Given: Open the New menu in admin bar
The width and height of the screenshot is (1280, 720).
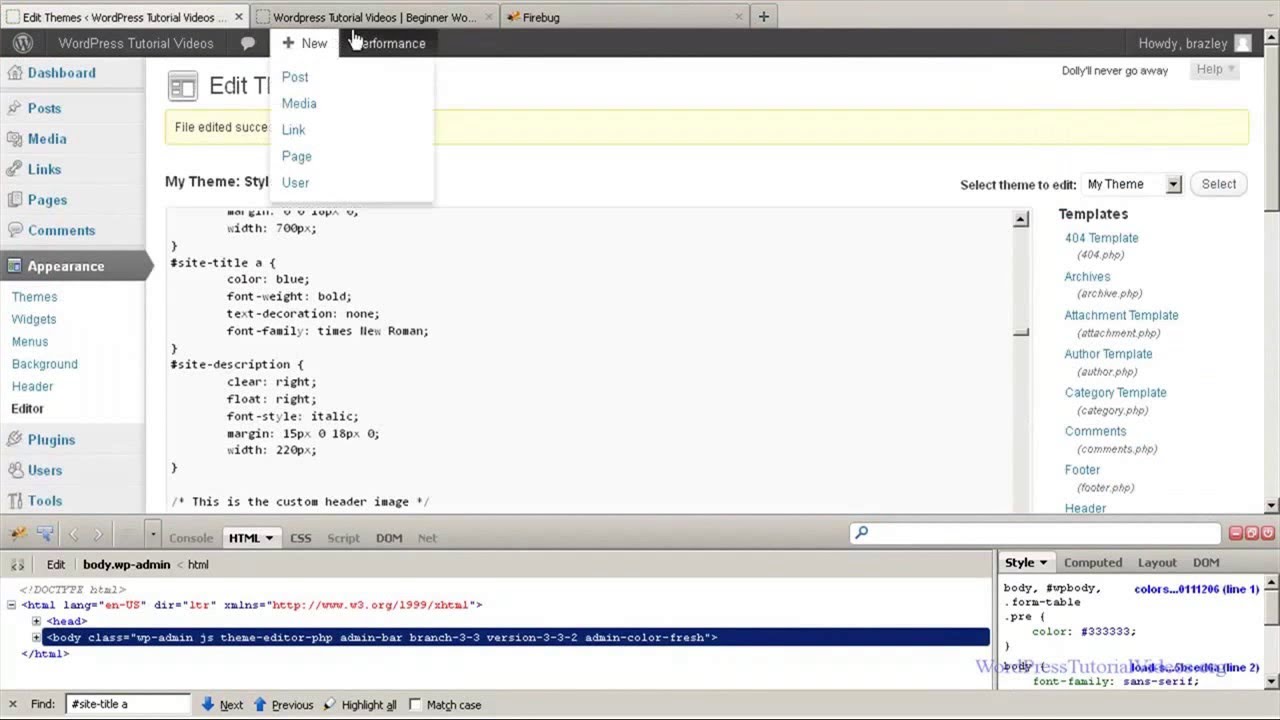Looking at the screenshot, I should click(x=304, y=43).
